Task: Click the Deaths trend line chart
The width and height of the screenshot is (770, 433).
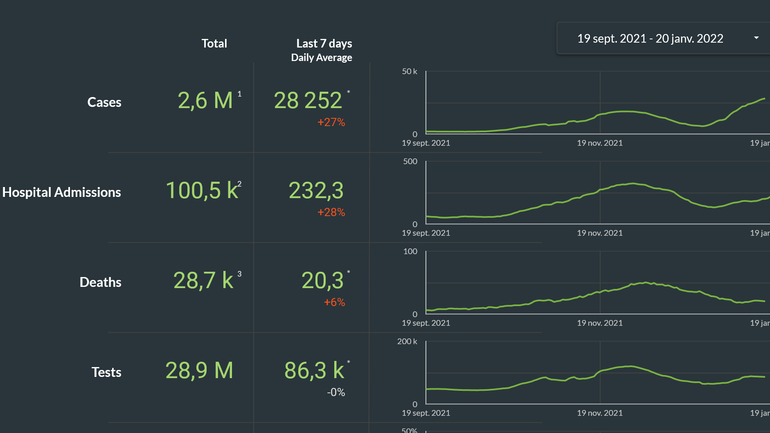Action: coord(596,283)
